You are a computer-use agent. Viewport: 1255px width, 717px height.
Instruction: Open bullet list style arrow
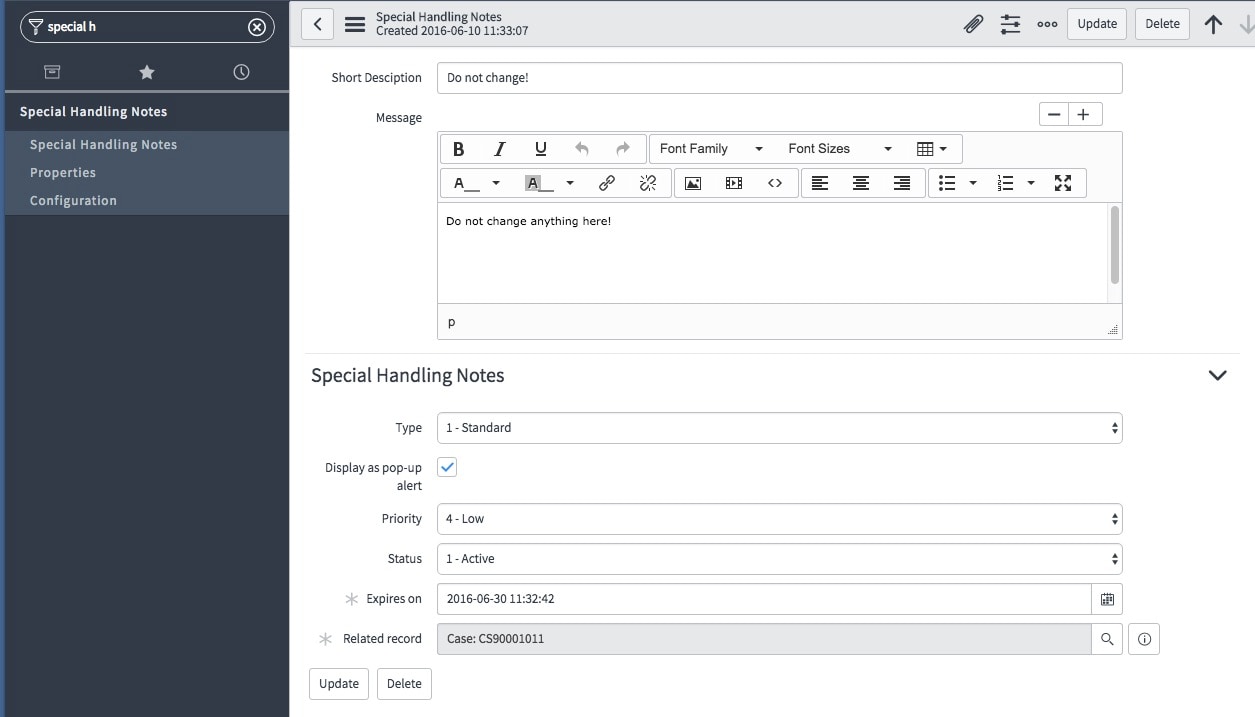pyautogui.click(x=973, y=183)
